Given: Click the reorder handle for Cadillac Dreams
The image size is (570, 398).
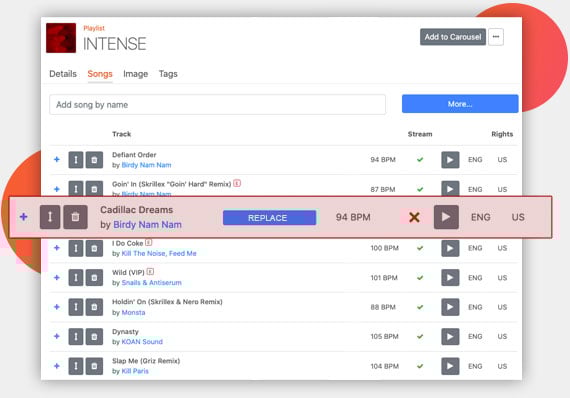Looking at the screenshot, I should pyautogui.click(x=50, y=217).
